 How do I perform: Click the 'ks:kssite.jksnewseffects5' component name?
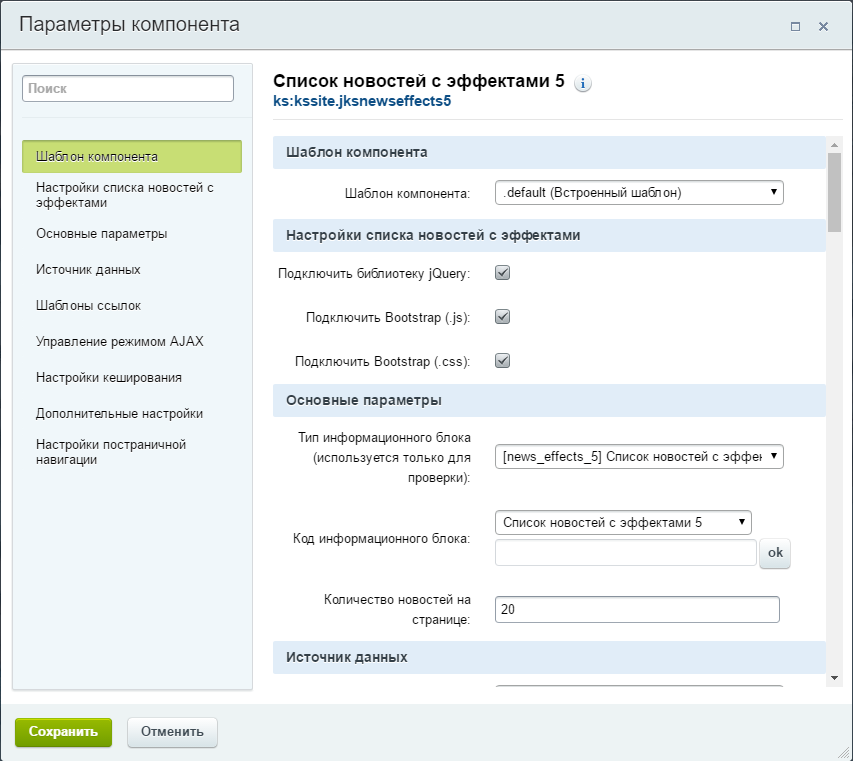point(362,101)
